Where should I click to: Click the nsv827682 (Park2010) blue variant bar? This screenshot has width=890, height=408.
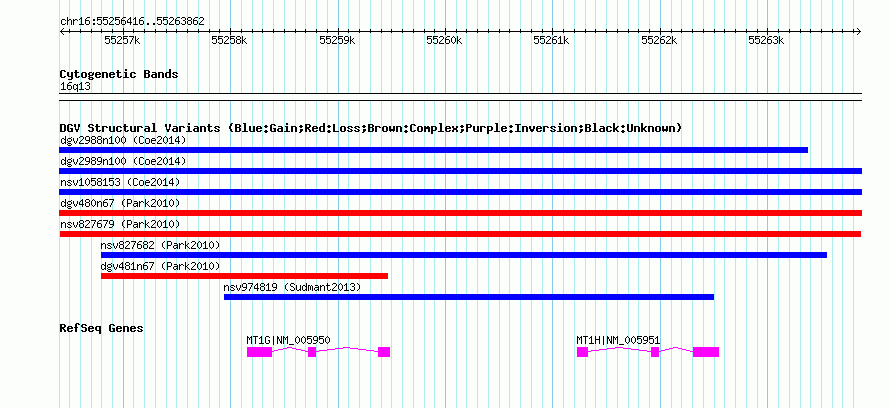pos(464,255)
